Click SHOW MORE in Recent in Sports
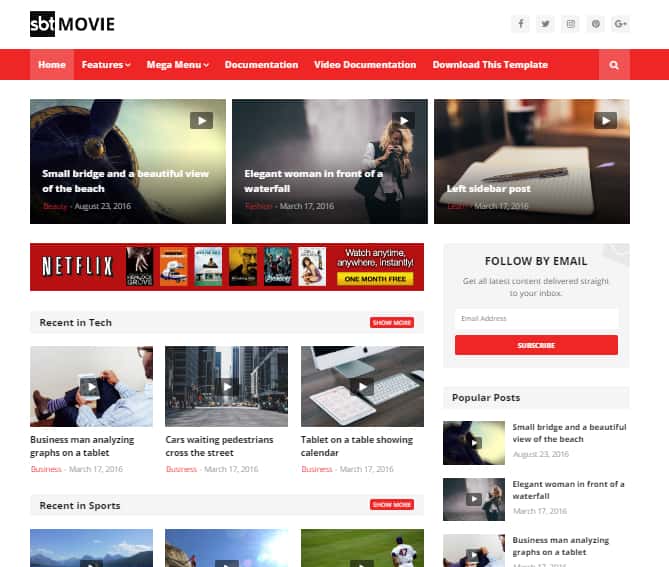Image resolution: width=669 pixels, height=567 pixels. (x=392, y=505)
